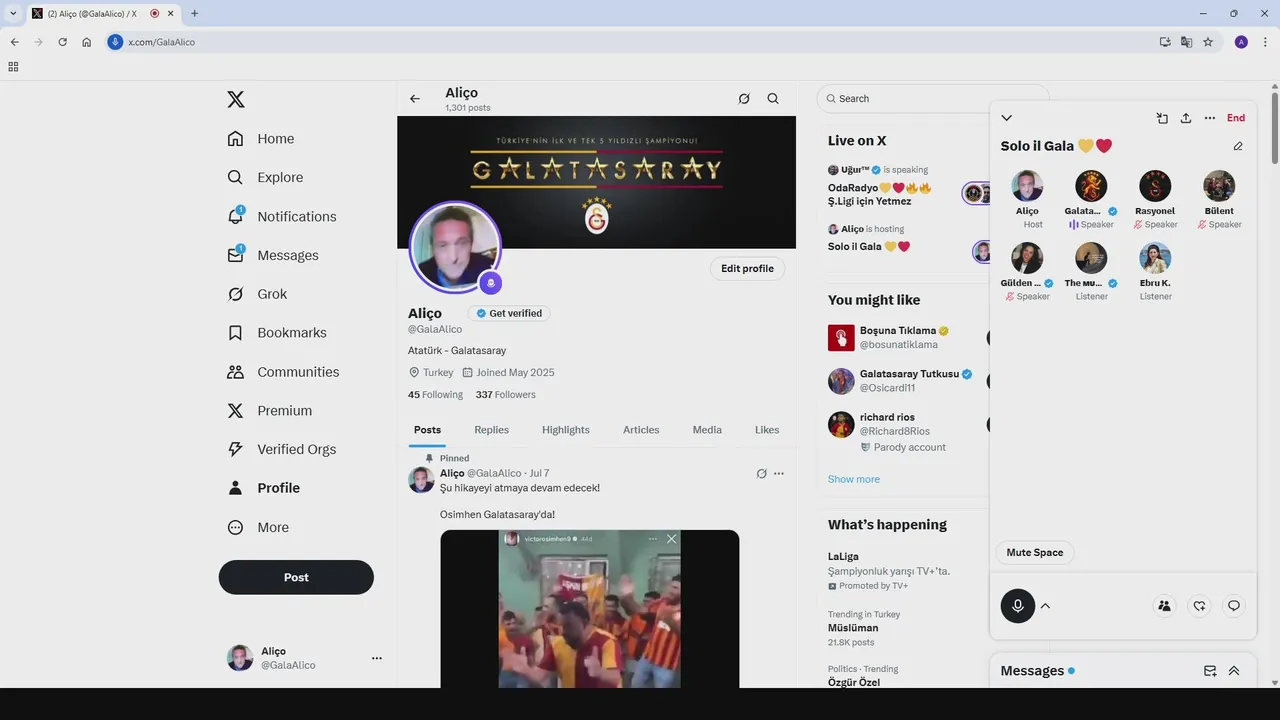
Task: Click the X logo in the sidebar
Action: pos(236,99)
